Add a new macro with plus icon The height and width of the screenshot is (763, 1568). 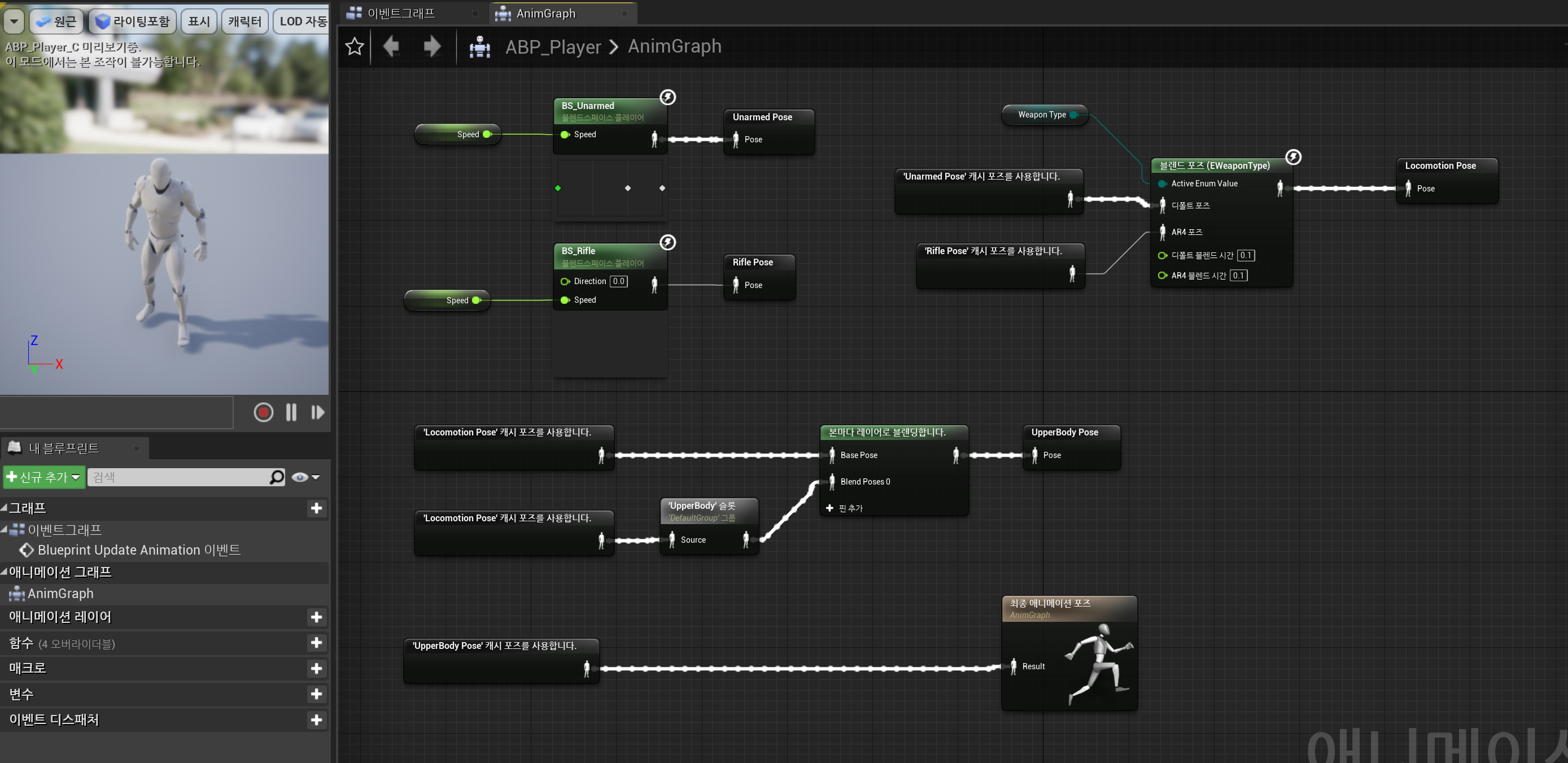point(316,668)
